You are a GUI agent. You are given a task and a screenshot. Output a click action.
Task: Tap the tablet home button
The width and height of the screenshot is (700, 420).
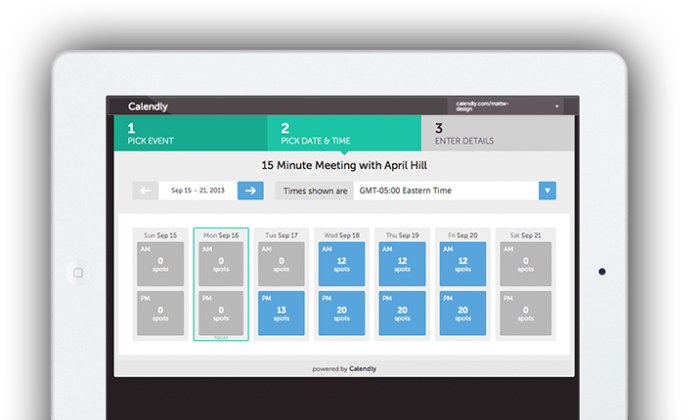(x=78, y=272)
